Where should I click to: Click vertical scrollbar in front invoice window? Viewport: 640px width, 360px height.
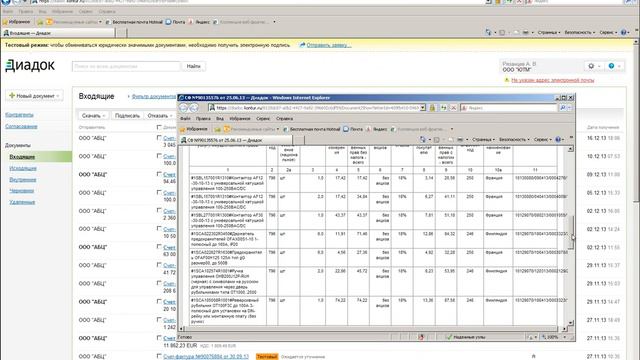[571, 236]
